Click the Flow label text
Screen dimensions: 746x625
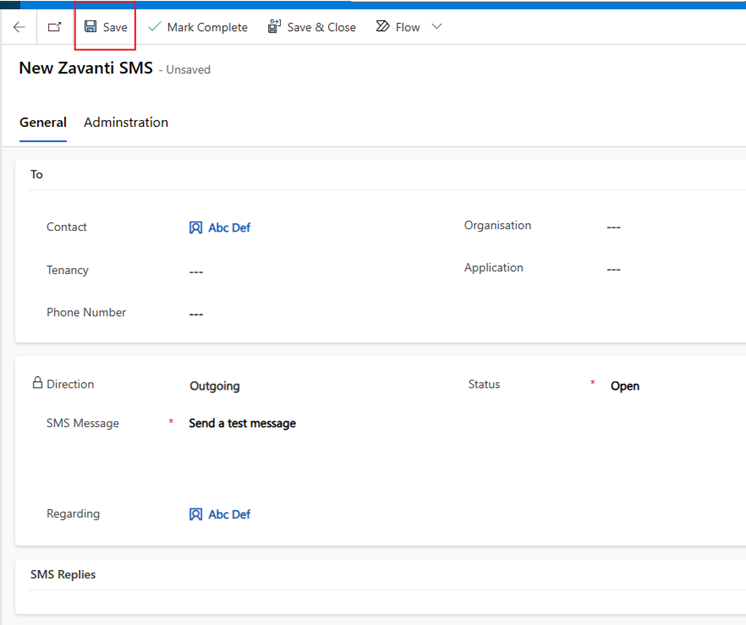click(408, 28)
